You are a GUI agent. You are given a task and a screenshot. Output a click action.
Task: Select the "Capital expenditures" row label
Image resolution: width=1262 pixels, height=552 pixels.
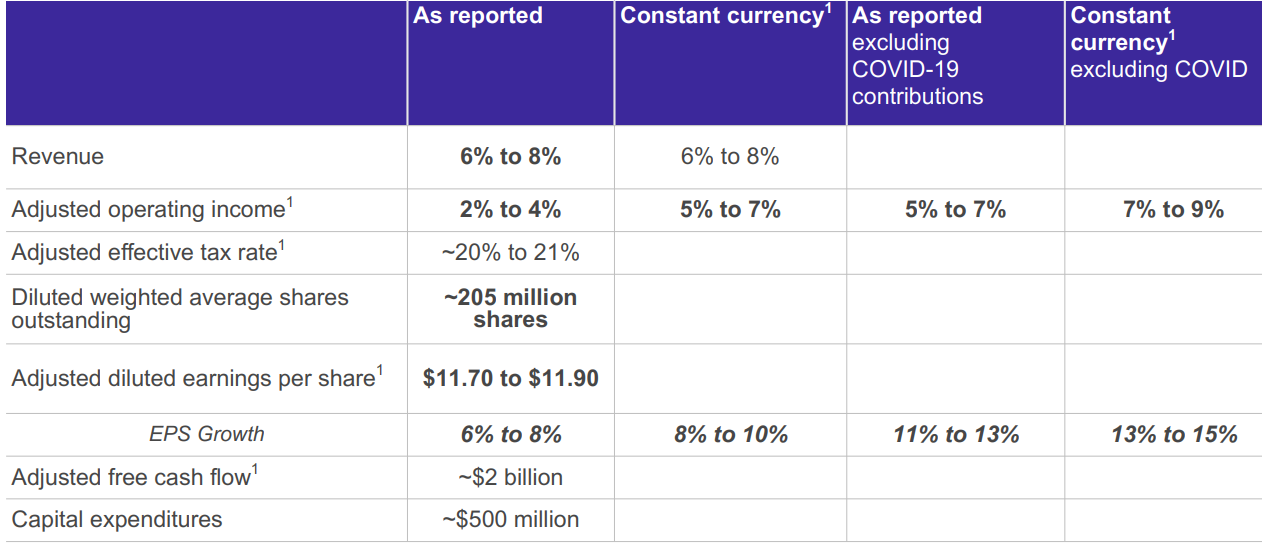pos(117,520)
